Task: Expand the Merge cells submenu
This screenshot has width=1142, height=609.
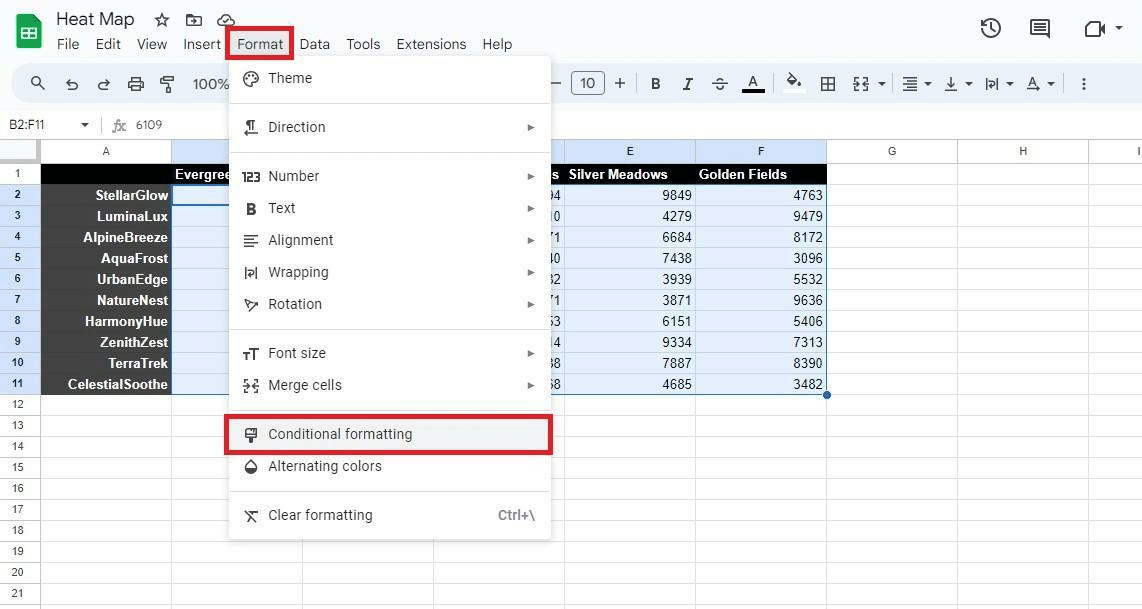Action: (390, 385)
